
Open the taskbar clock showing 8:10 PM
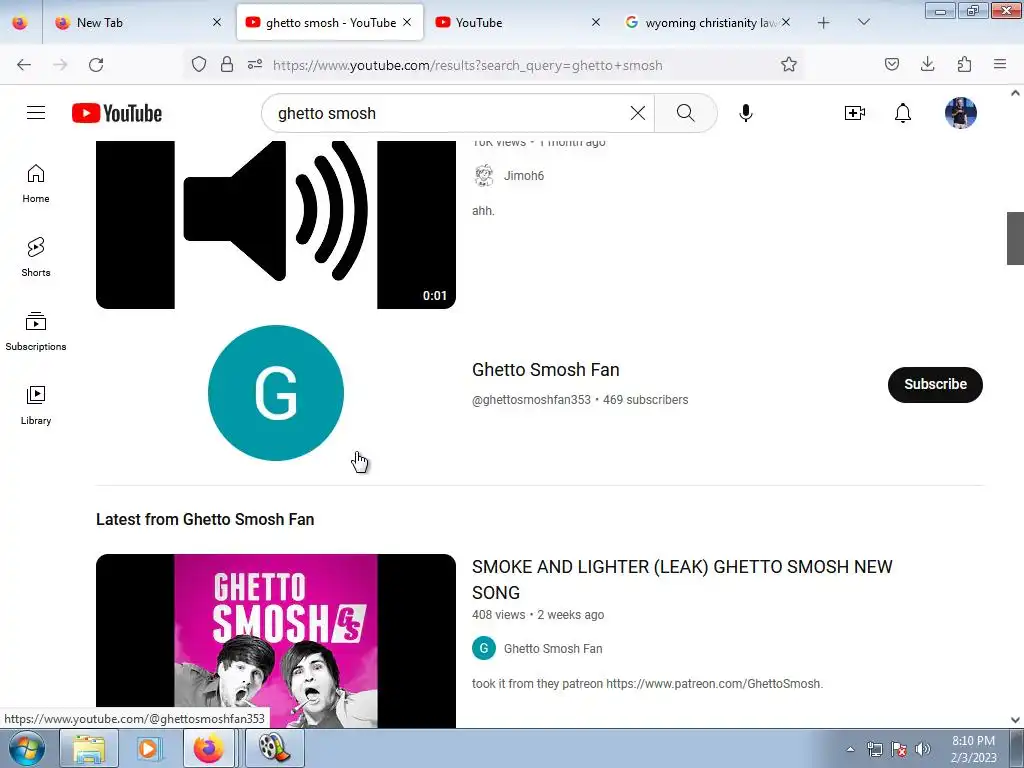(973, 749)
